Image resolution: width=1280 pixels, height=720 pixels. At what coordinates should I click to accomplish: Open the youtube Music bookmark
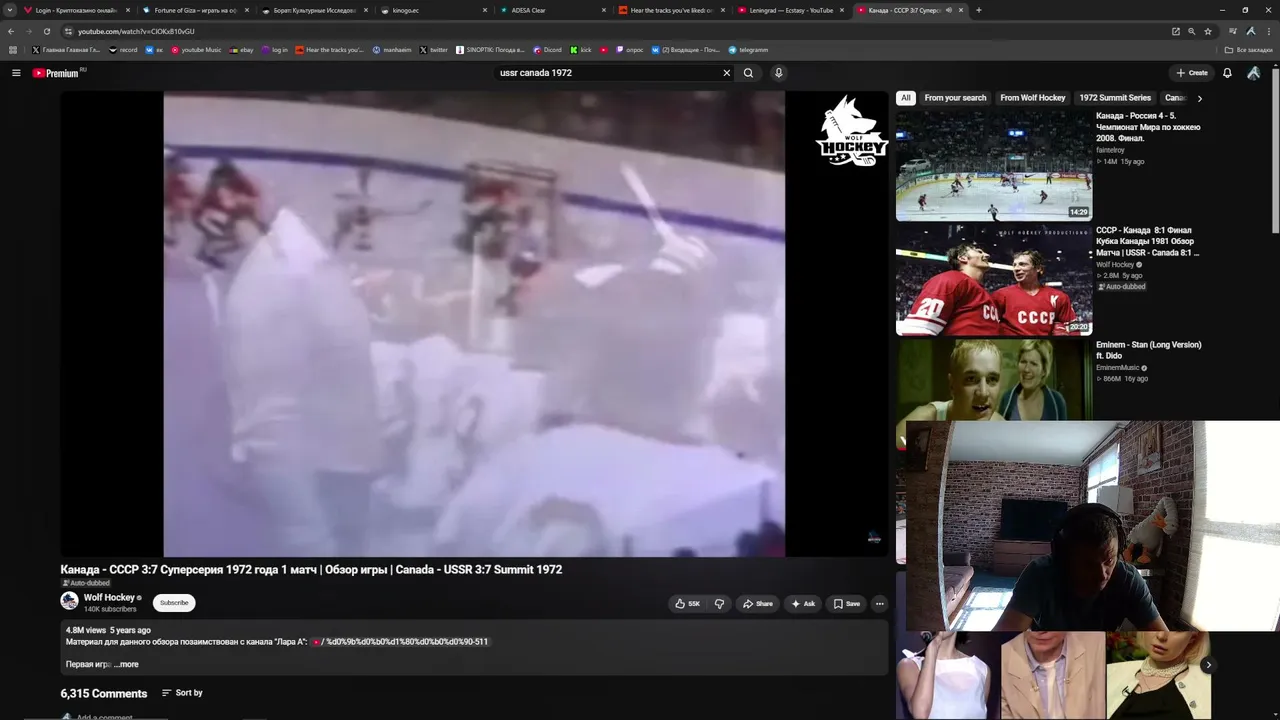pyautogui.click(x=196, y=50)
